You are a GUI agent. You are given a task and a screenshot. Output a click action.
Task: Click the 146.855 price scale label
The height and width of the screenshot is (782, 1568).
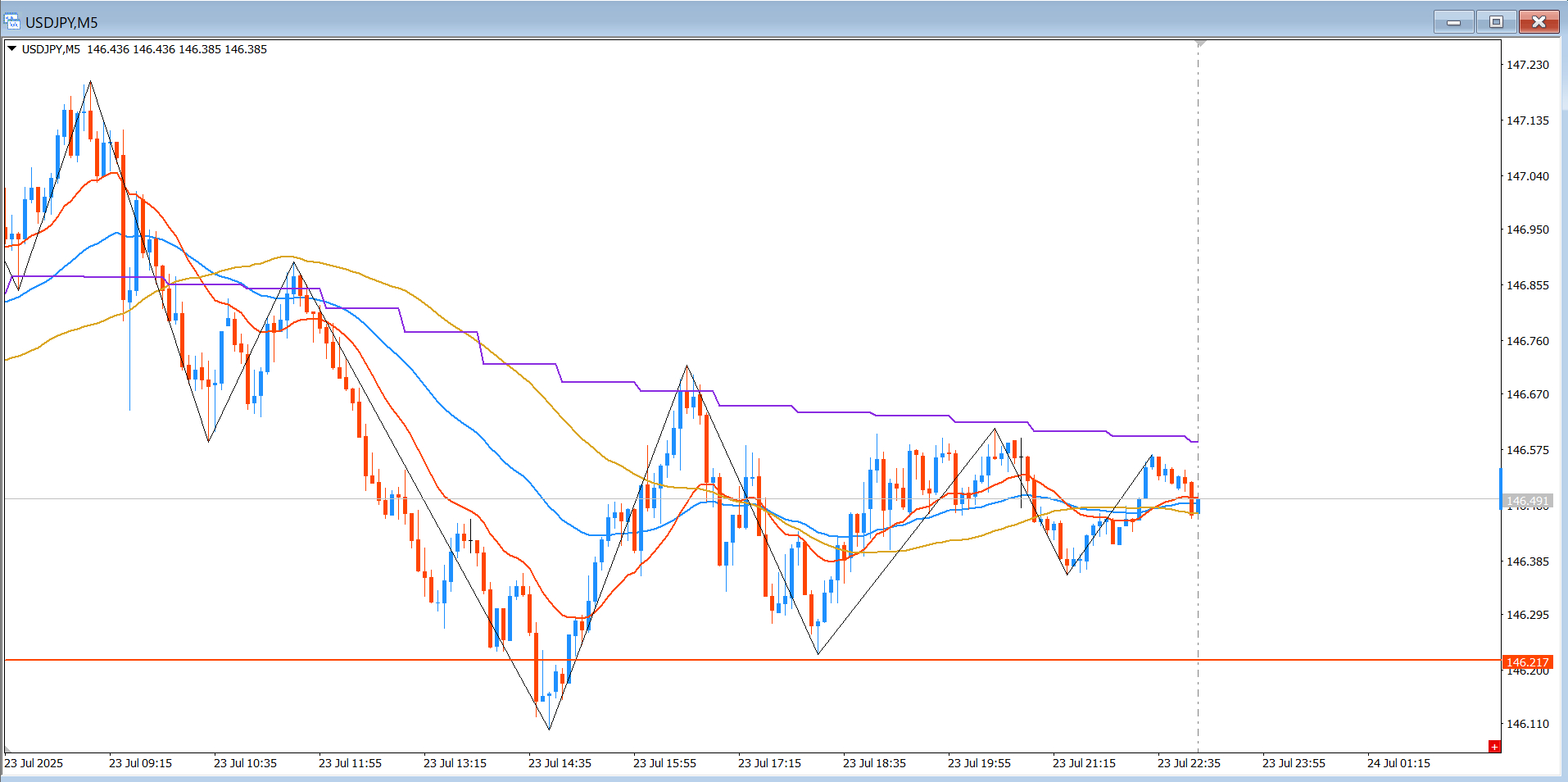tap(1528, 285)
